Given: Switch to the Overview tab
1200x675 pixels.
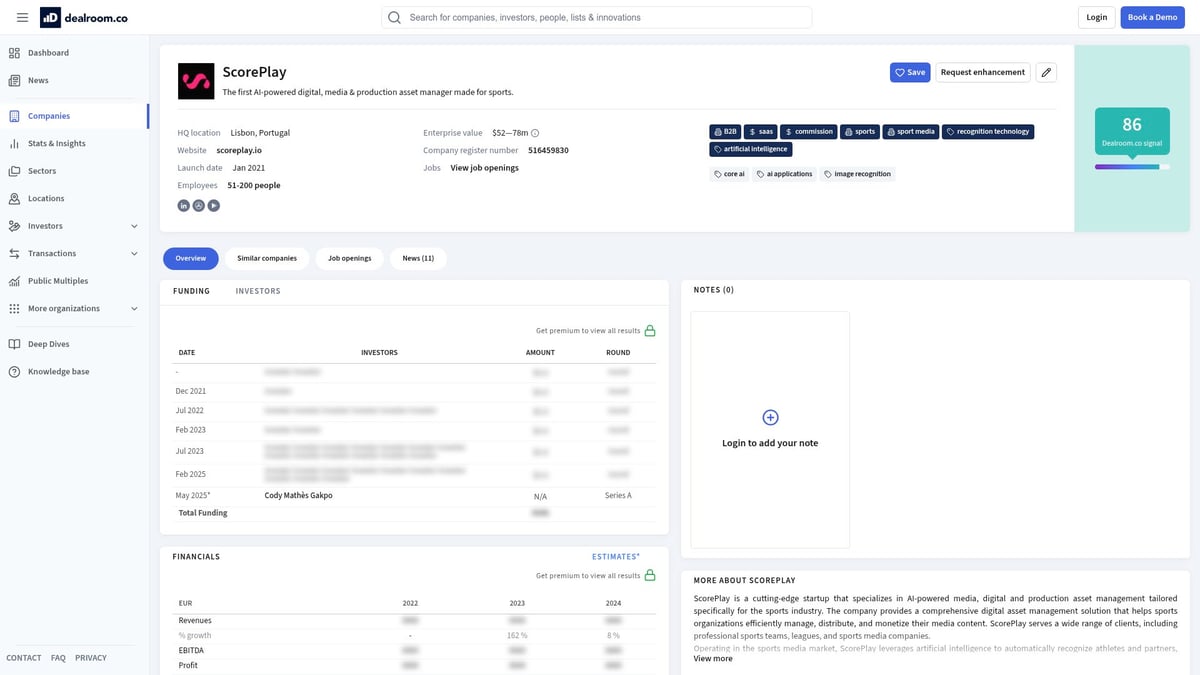Looking at the screenshot, I should pos(191,258).
